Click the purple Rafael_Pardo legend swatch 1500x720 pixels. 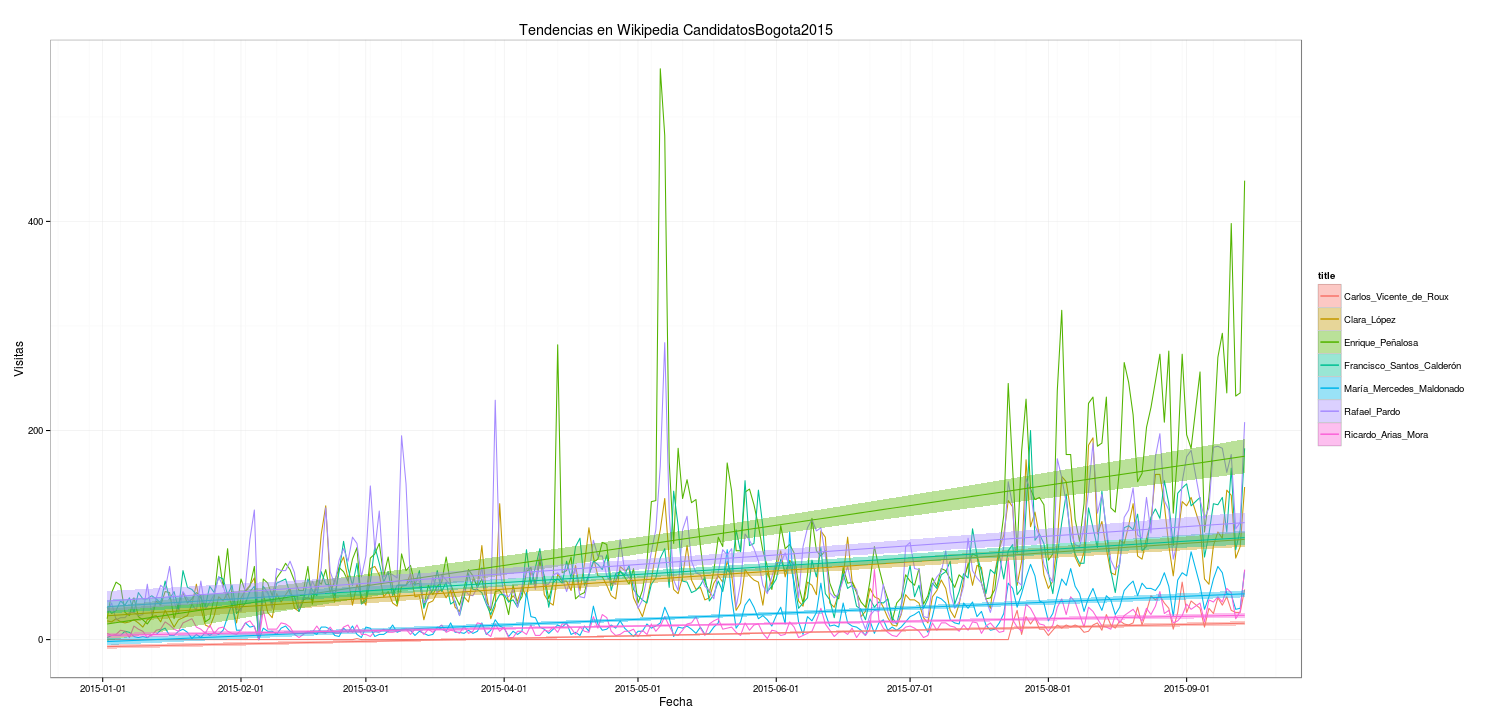[x=1329, y=411]
